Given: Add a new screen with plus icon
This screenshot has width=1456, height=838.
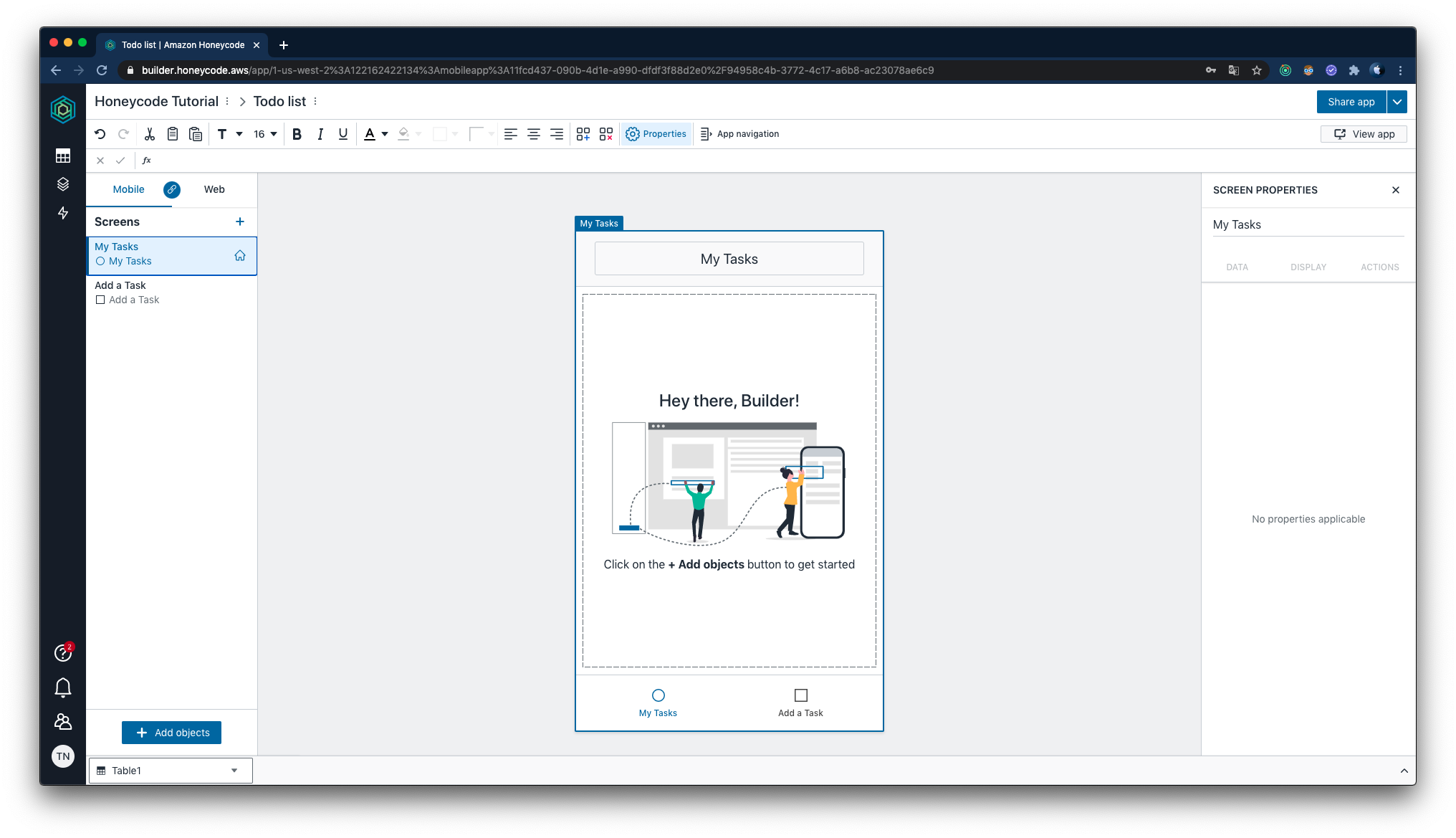Looking at the screenshot, I should click(x=240, y=222).
